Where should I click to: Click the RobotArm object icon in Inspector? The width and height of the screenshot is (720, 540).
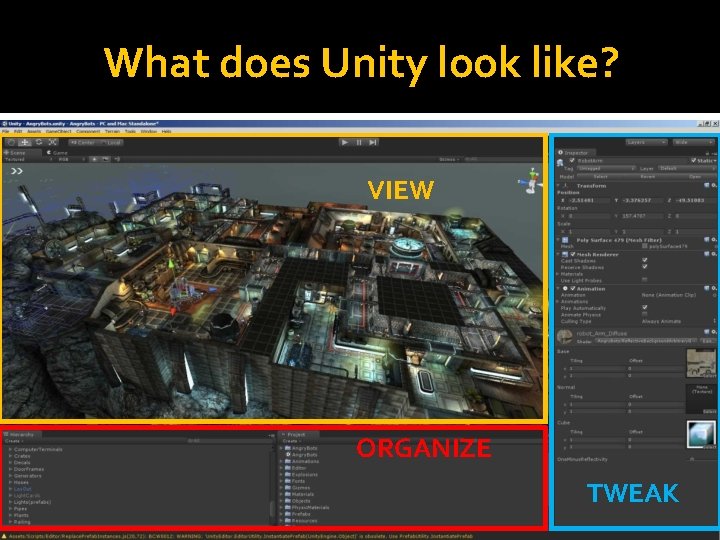560,162
